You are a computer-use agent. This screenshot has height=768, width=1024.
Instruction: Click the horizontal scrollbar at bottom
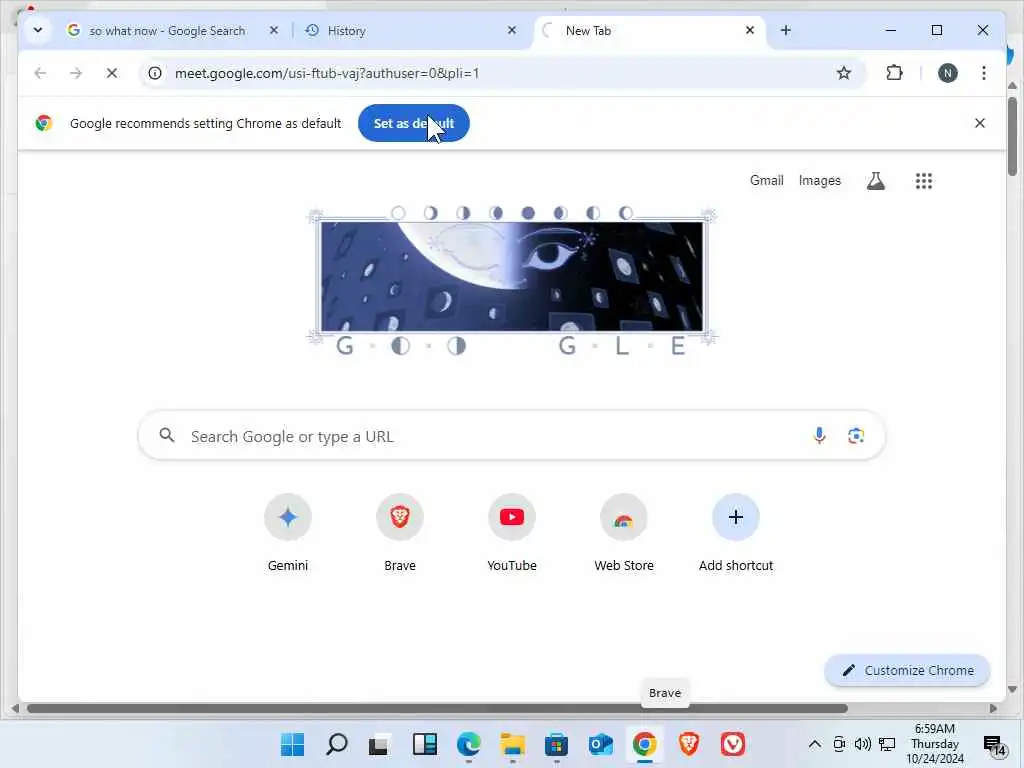[x=437, y=709]
